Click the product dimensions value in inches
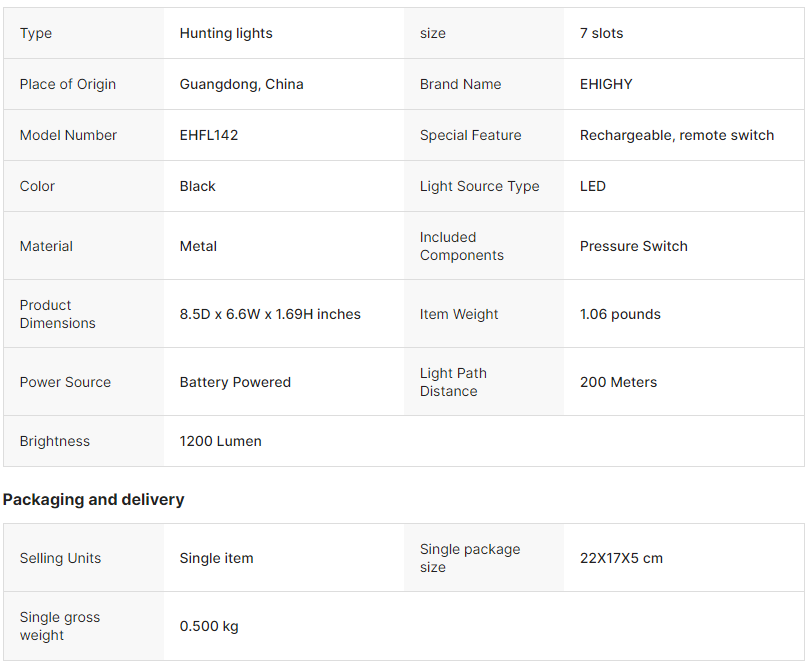Image resolution: width=809 pixels, height=667 pixels. pyautogui.click(x=270, y=314)
